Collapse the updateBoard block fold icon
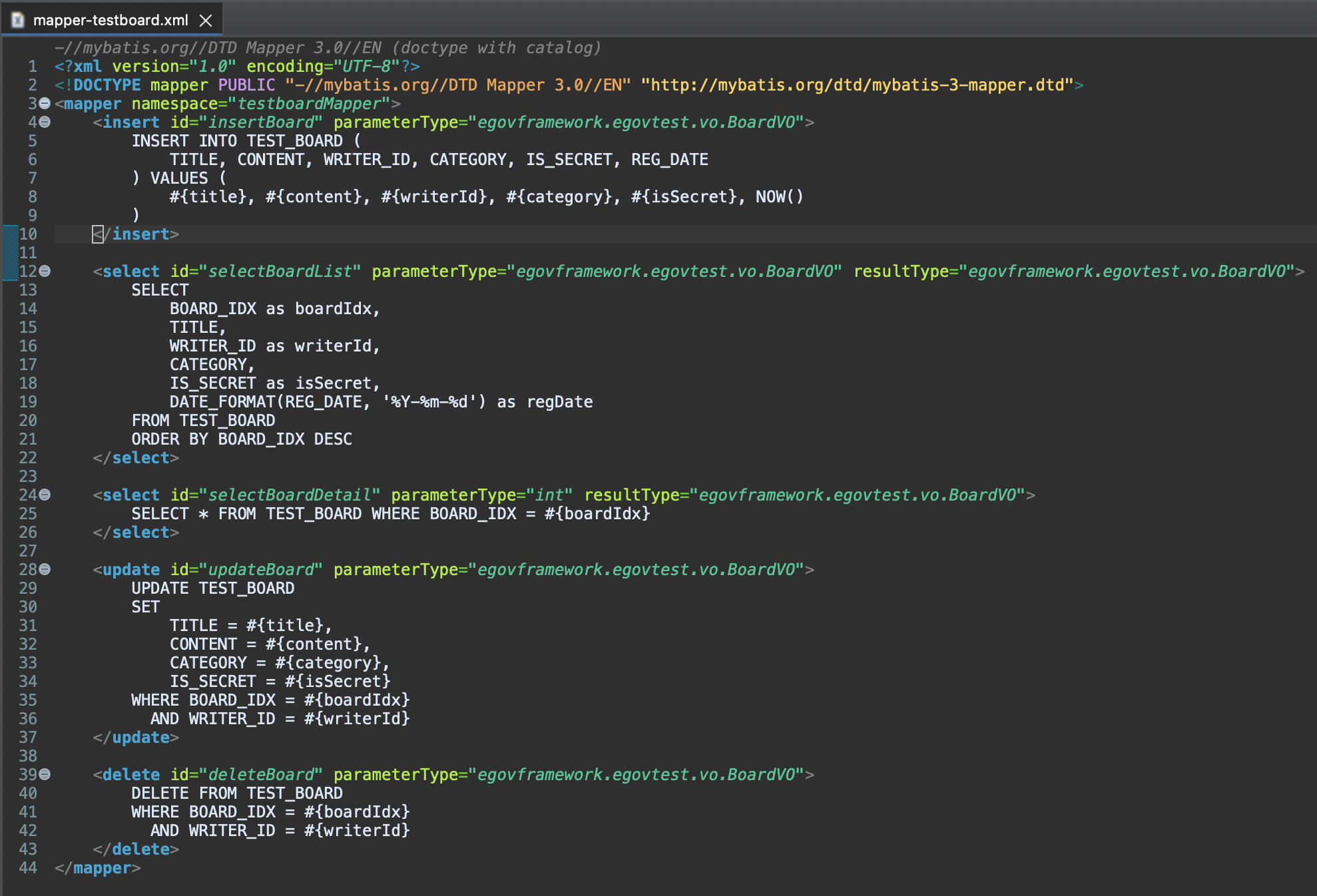Image resolution: width=1317 pixels, height=896 pixels. pyautogui.click(x=45, y=569)
